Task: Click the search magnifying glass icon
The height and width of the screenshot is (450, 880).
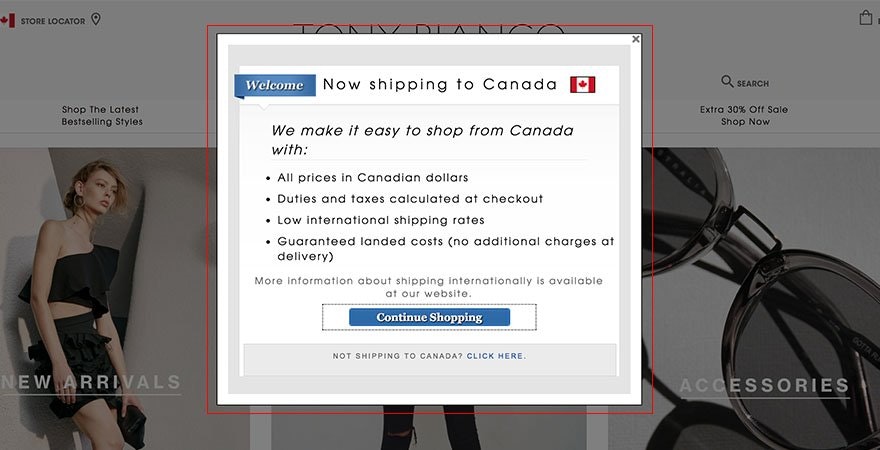Action: click(x=727, y=82)
